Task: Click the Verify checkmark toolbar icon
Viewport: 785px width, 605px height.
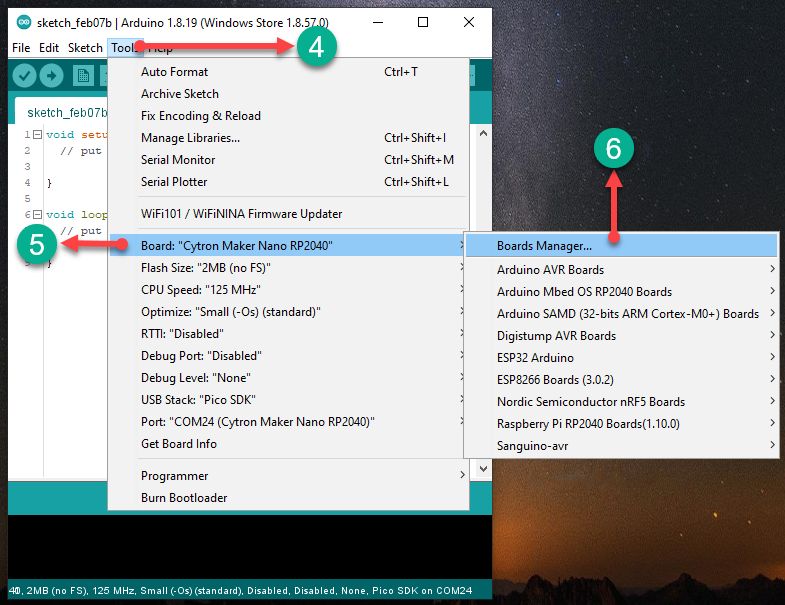Action: coord(24,76)
